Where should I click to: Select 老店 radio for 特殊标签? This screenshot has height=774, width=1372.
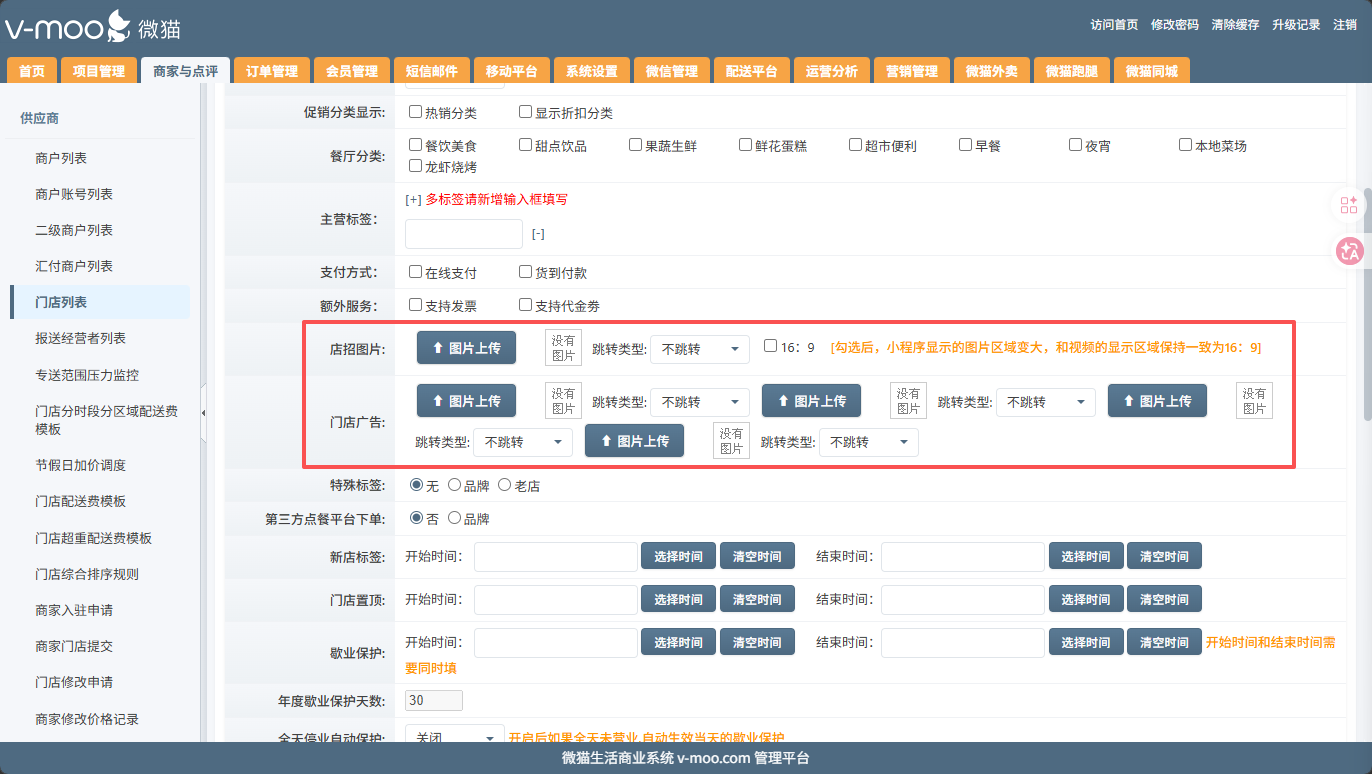[x=504, y=485]
